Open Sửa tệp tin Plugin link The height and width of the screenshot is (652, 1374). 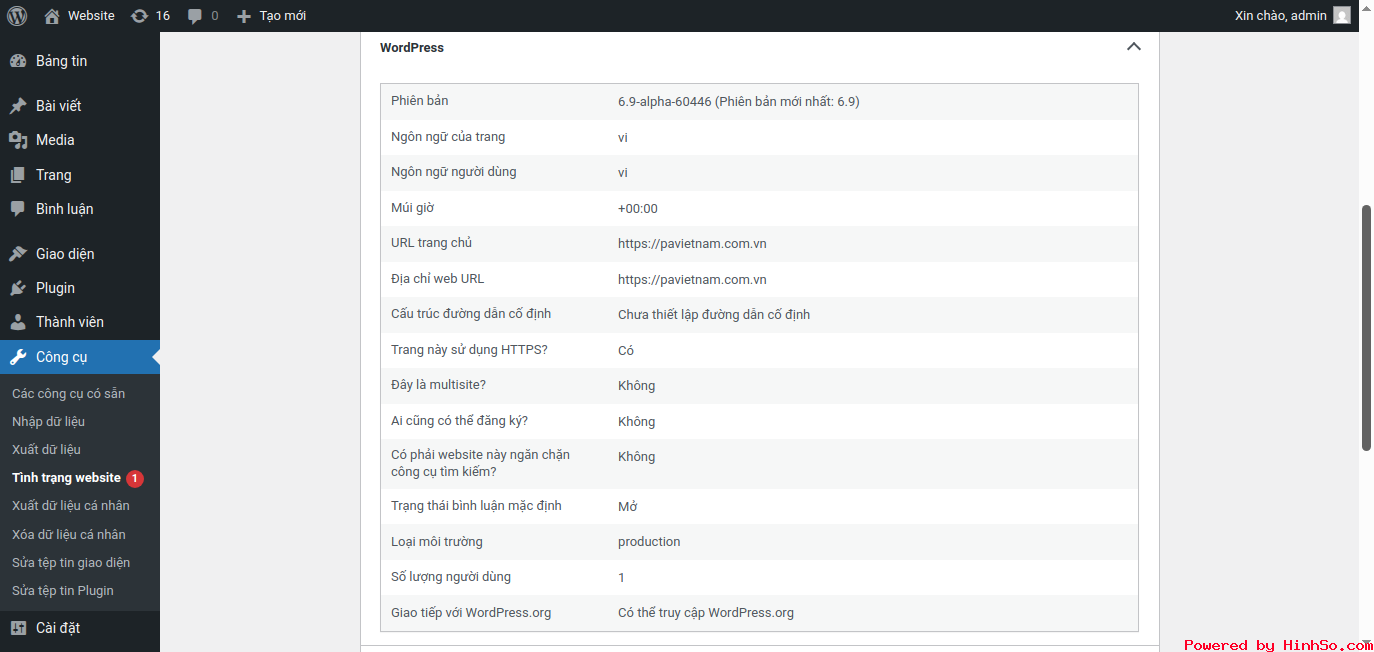[x=62, y=590]
